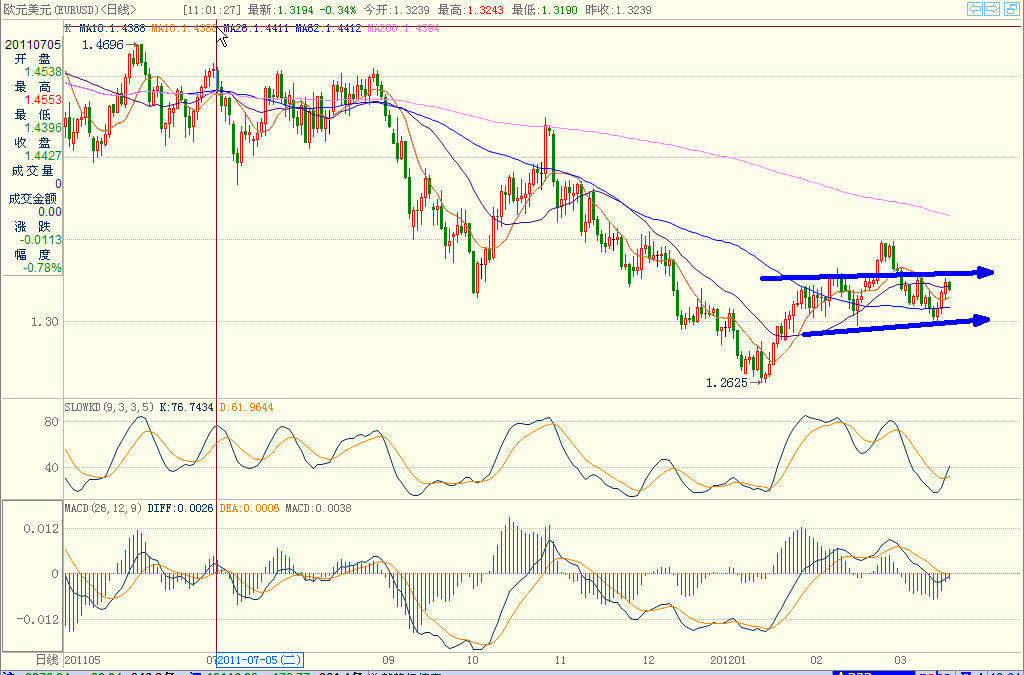Select the pink MA200 moving average label

pos(404,28)
